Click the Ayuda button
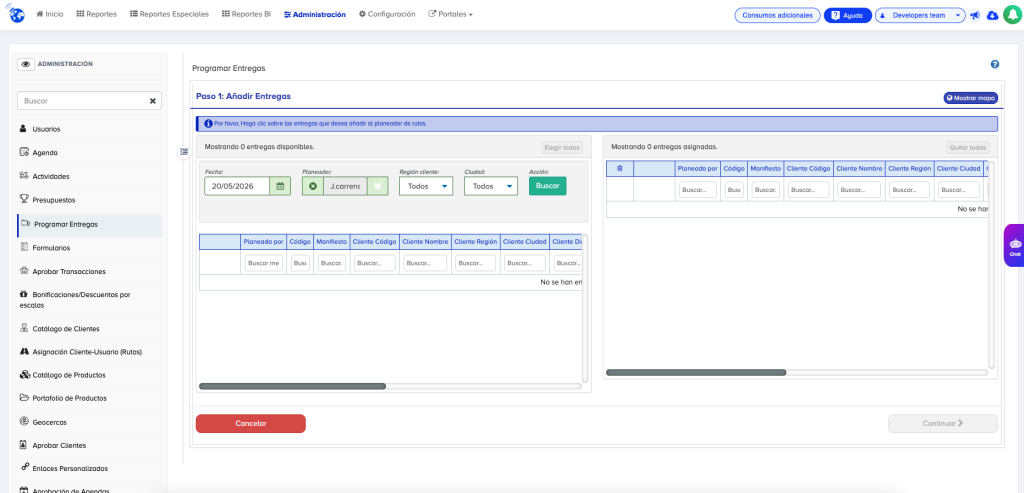This screenshot has width=1024, height=493. 847,15
